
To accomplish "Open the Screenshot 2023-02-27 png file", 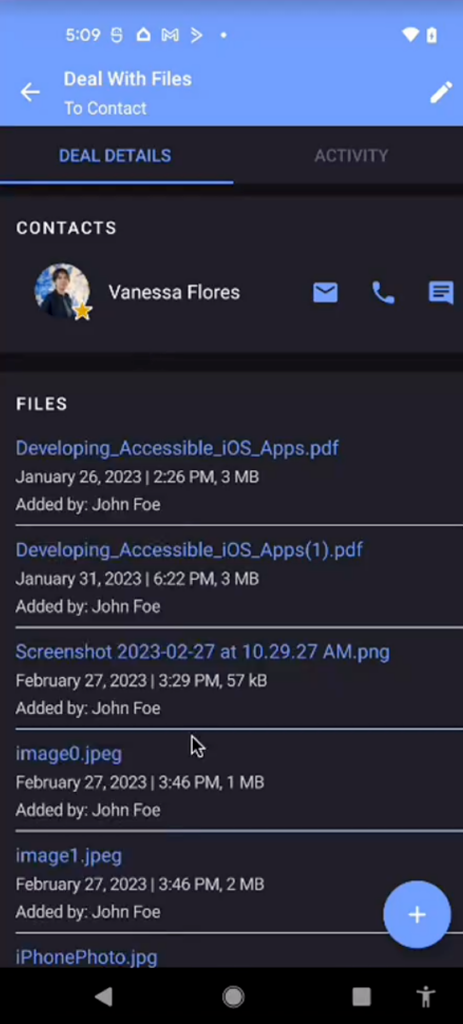I will click(202, 652).
